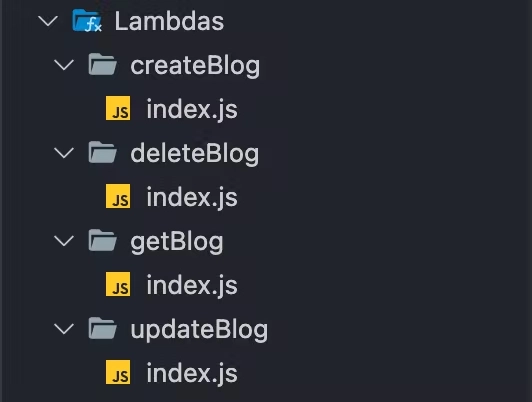532x402 pixels.
Task: Click the JS icon under updateBlog
Action: [118, 372]
